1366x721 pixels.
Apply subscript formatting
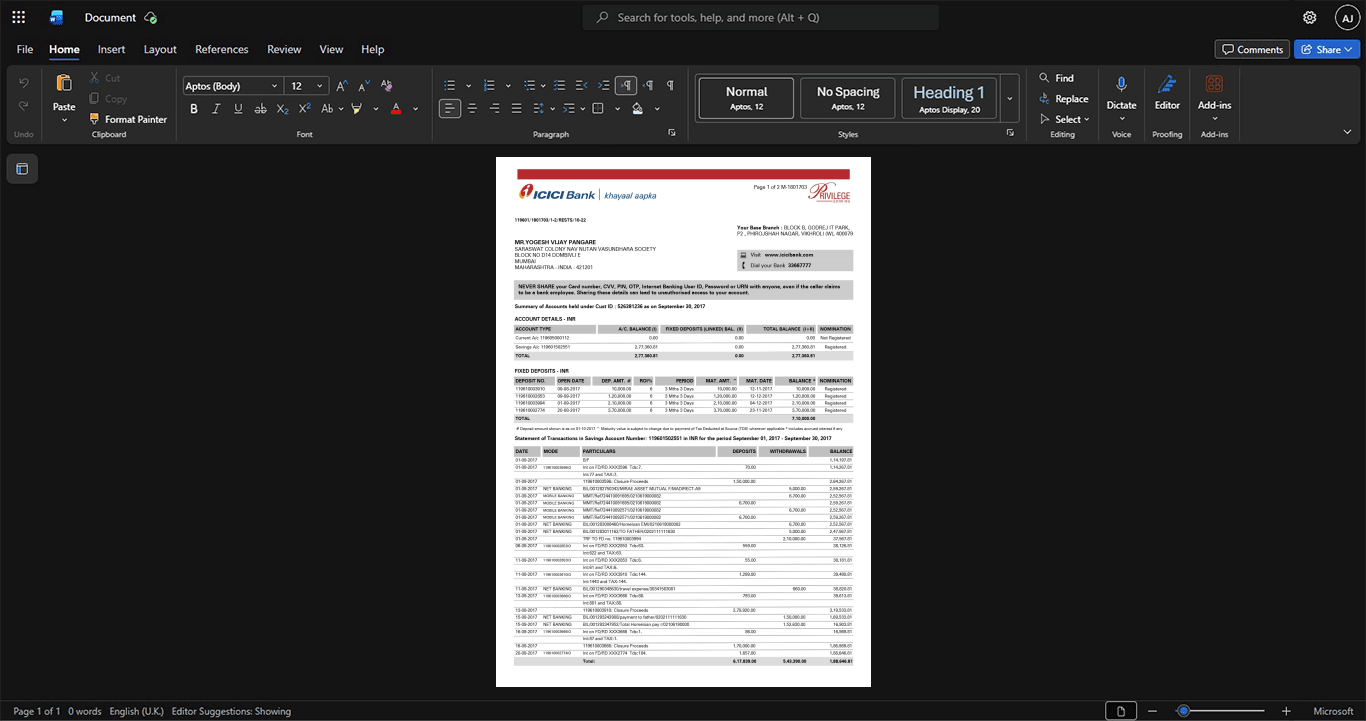point(283,109)
